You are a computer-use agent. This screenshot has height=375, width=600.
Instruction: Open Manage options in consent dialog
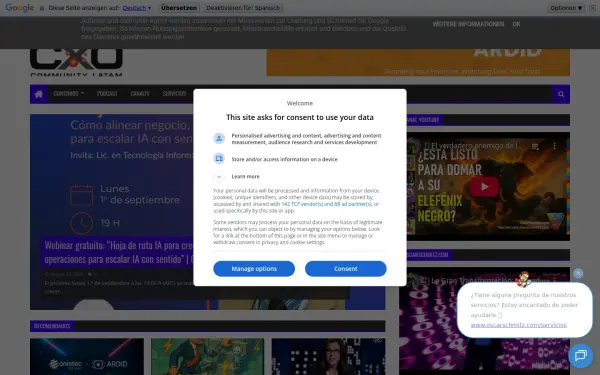pyautogui.click(x=254, y=269)
